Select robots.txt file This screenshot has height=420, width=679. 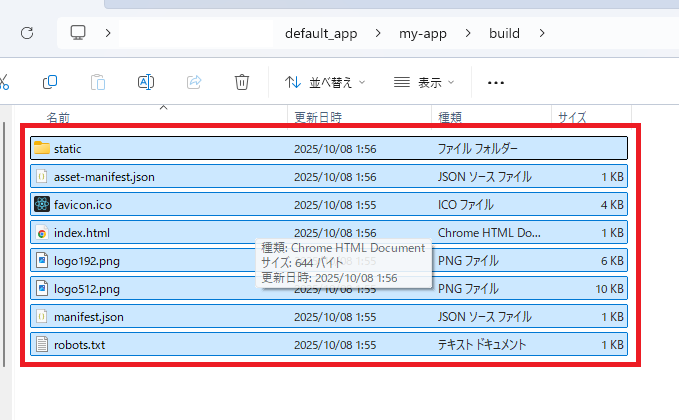click(329, 345)
